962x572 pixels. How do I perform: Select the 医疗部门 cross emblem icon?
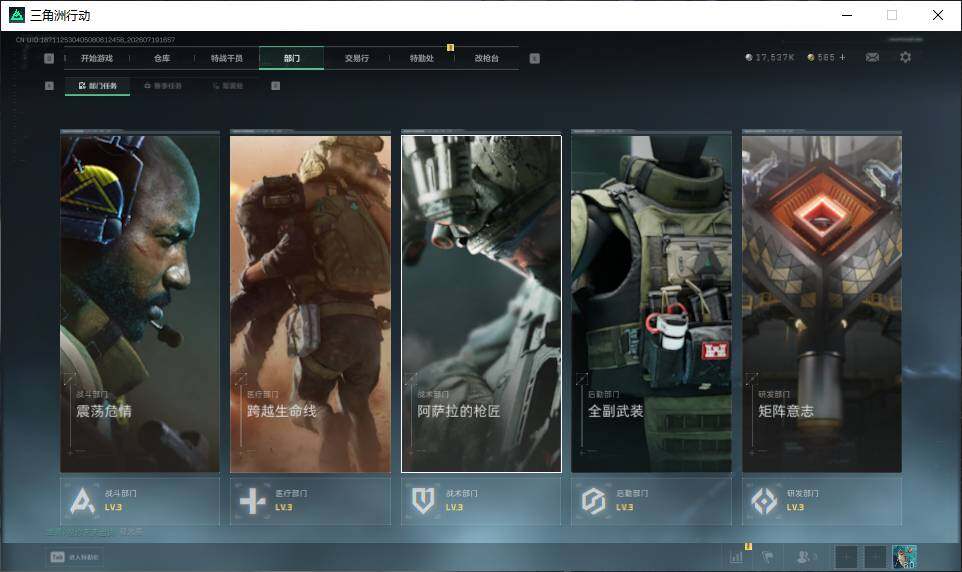pyautogui.click(x=253, y=501)
